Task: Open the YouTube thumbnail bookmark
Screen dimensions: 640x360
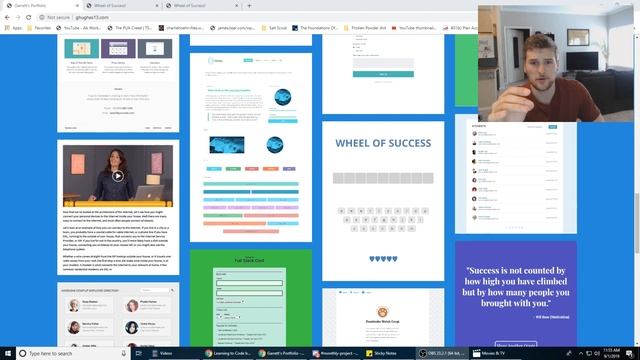Action: [414, 28]
